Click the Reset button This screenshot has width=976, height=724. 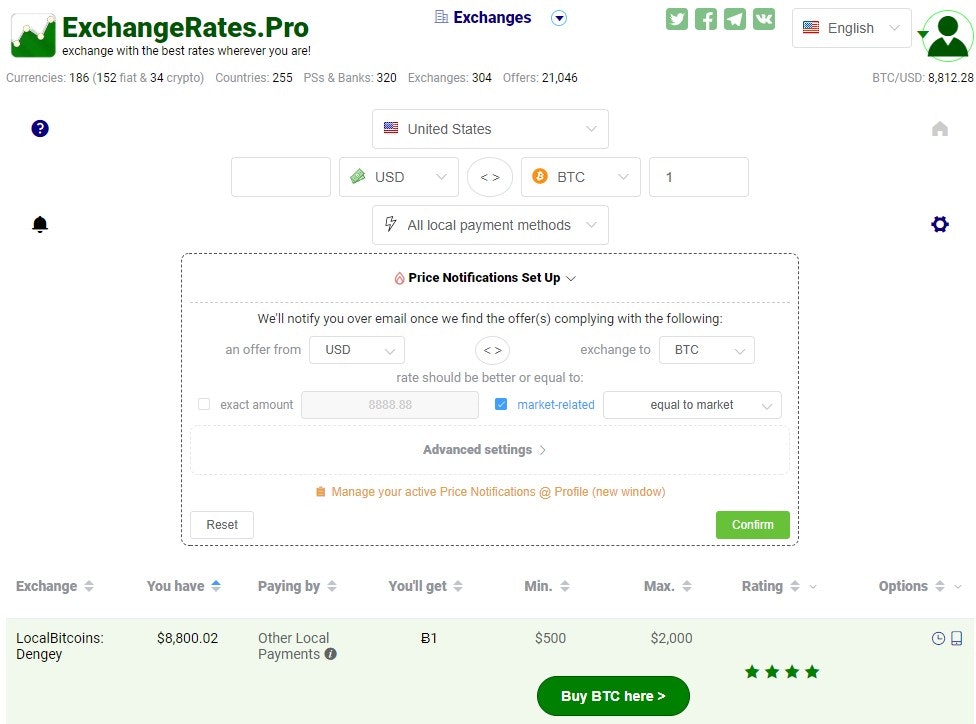tap(221, 524)
